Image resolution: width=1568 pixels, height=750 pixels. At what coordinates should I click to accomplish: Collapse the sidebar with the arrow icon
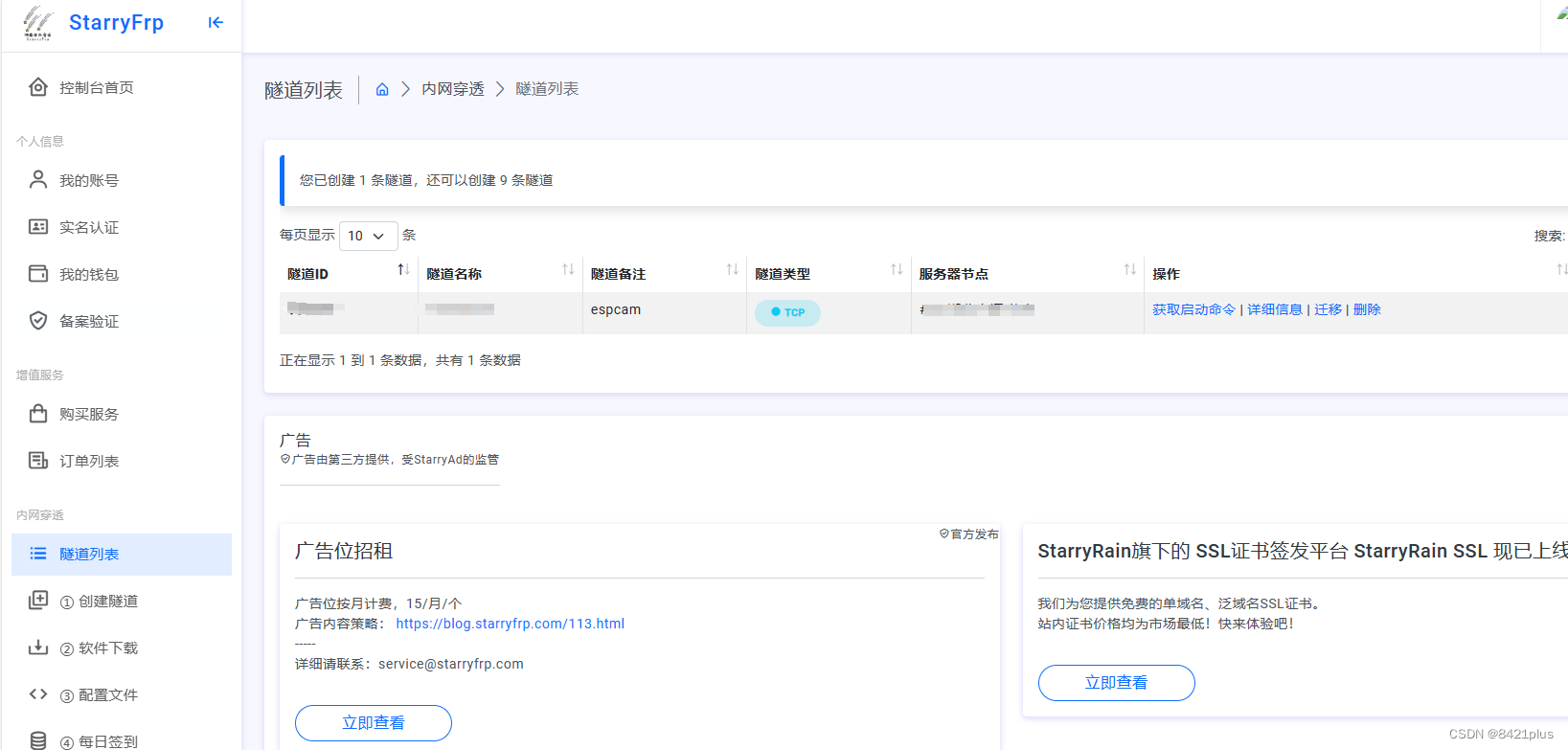pos(216,22)
